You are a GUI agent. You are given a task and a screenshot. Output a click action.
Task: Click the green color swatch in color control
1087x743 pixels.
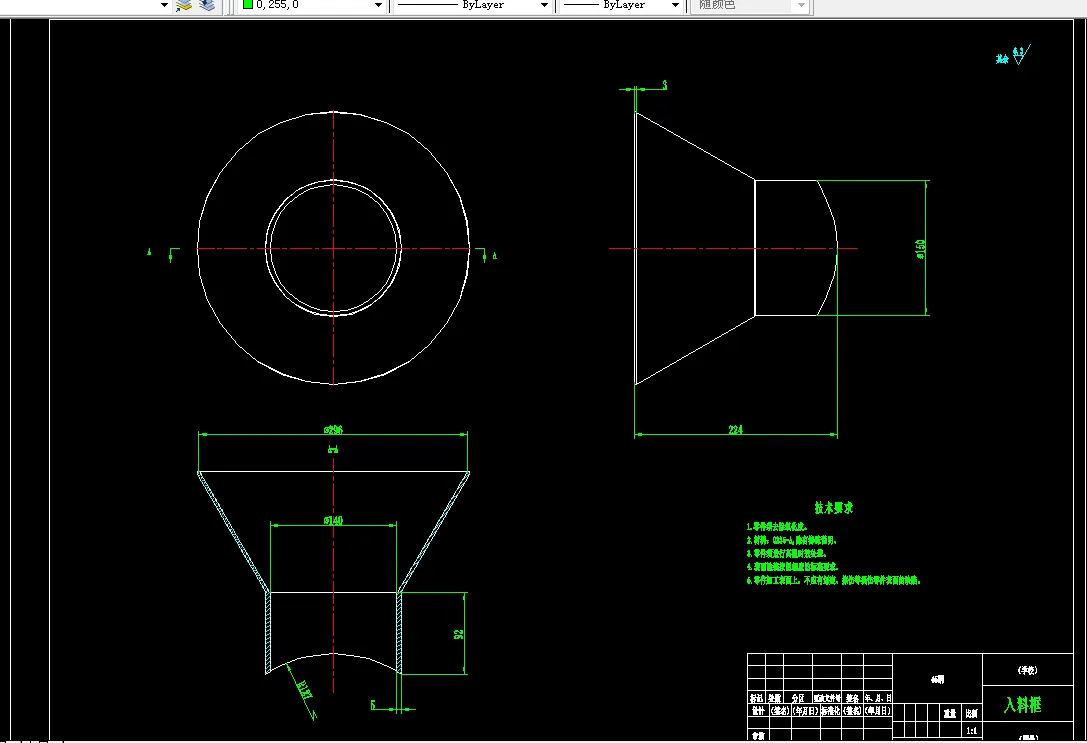[247, 4]
